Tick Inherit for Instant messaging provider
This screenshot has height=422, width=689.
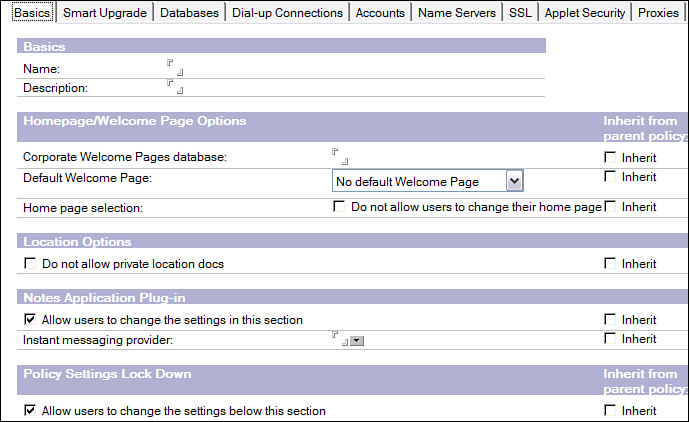click(x=610, y=340)
